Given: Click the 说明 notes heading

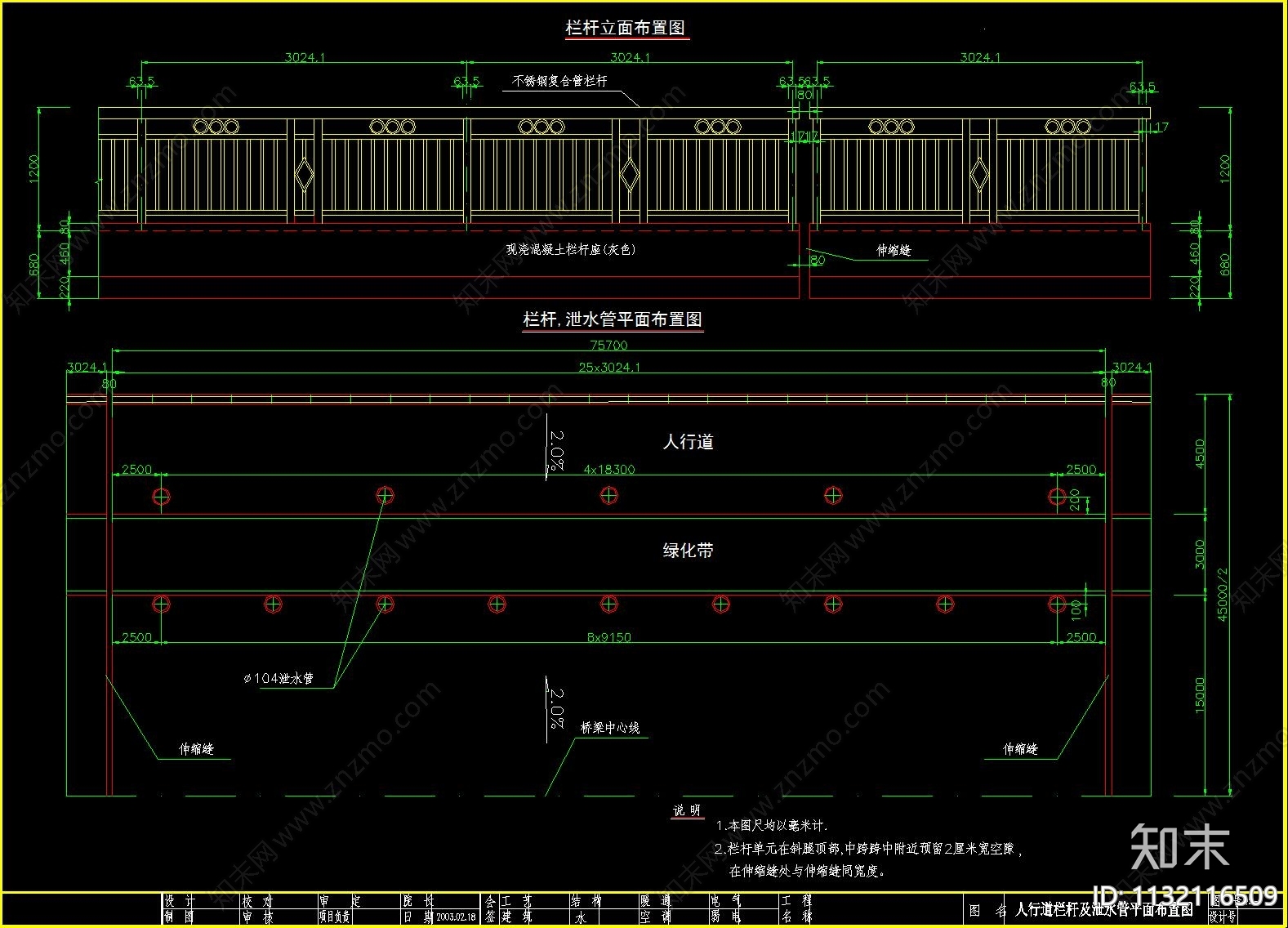Looking at the screenshot, I should (687, 810).
